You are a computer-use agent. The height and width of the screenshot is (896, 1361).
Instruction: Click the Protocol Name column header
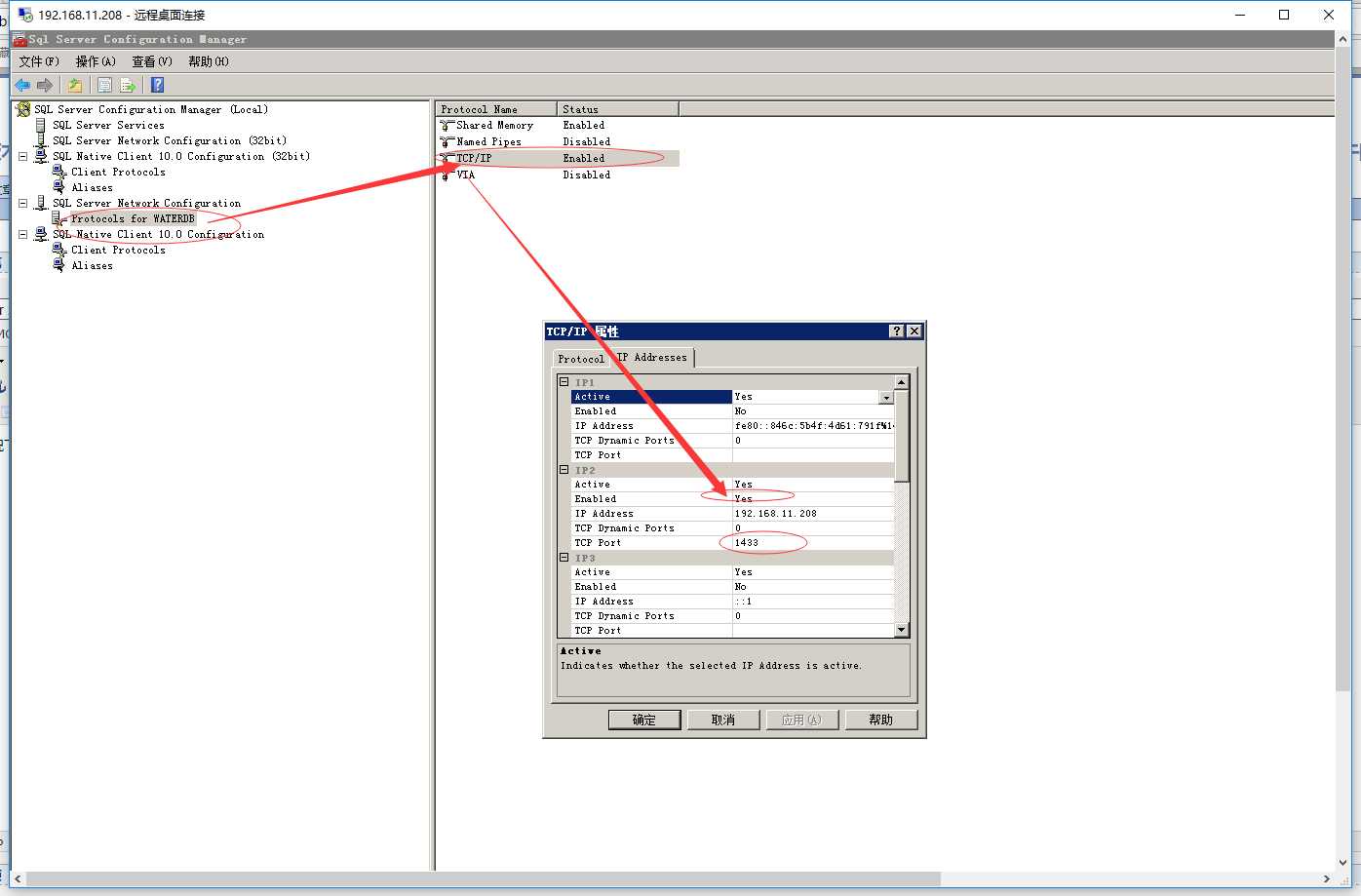pos(496,109)
